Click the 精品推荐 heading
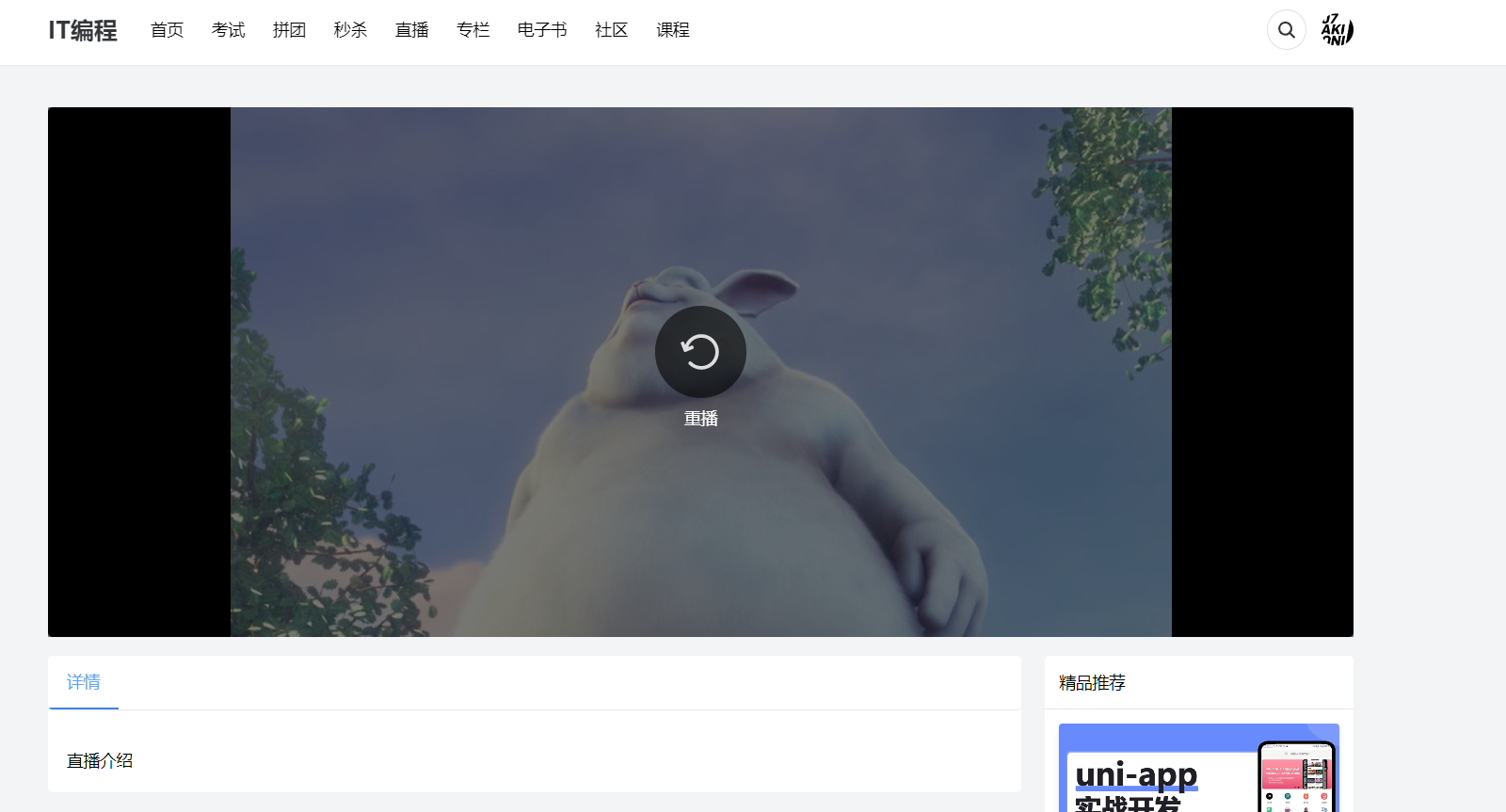 point(1092,683)
